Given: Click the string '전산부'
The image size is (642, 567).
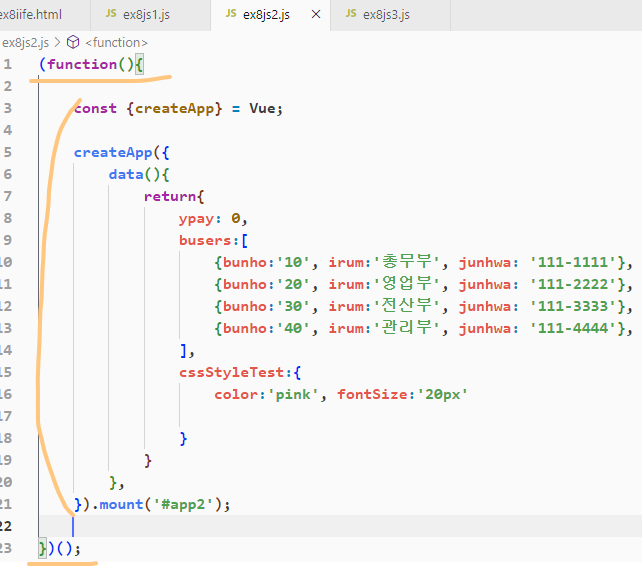Looking at the screenshot, I should (407, 306).
